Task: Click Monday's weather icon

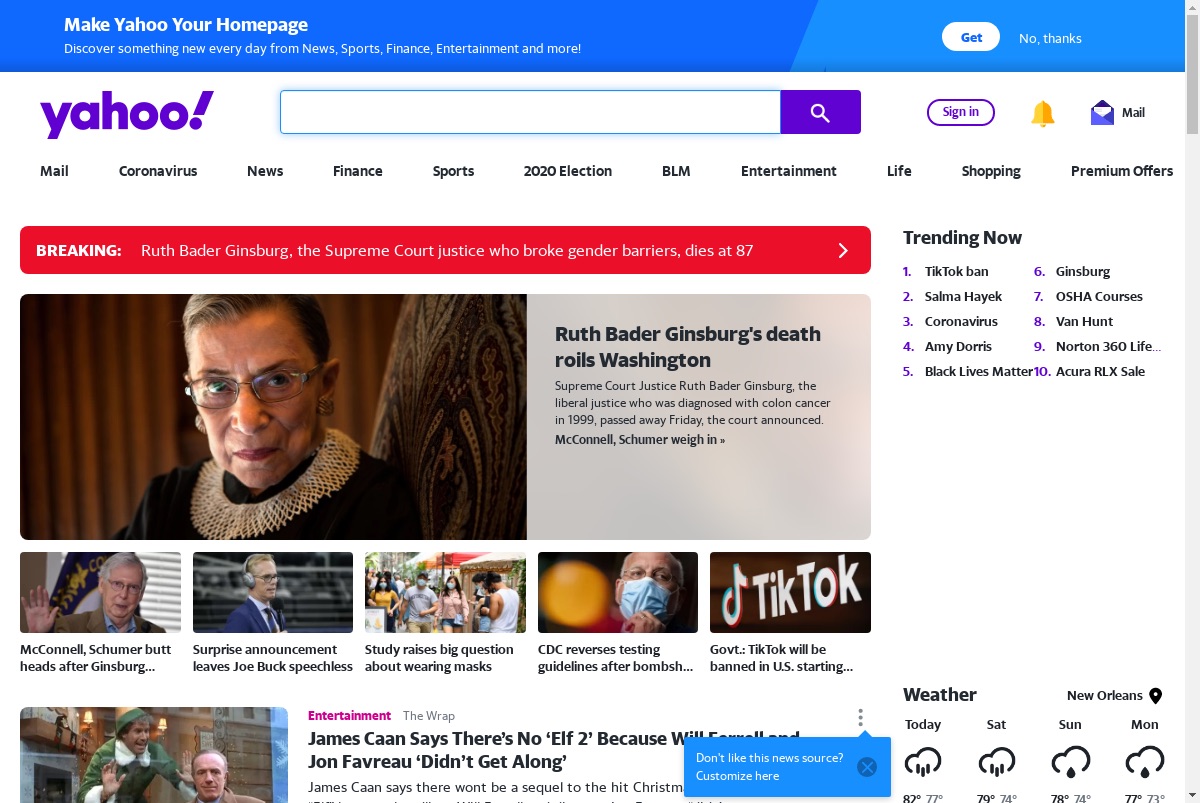Action: [1145, 763]
